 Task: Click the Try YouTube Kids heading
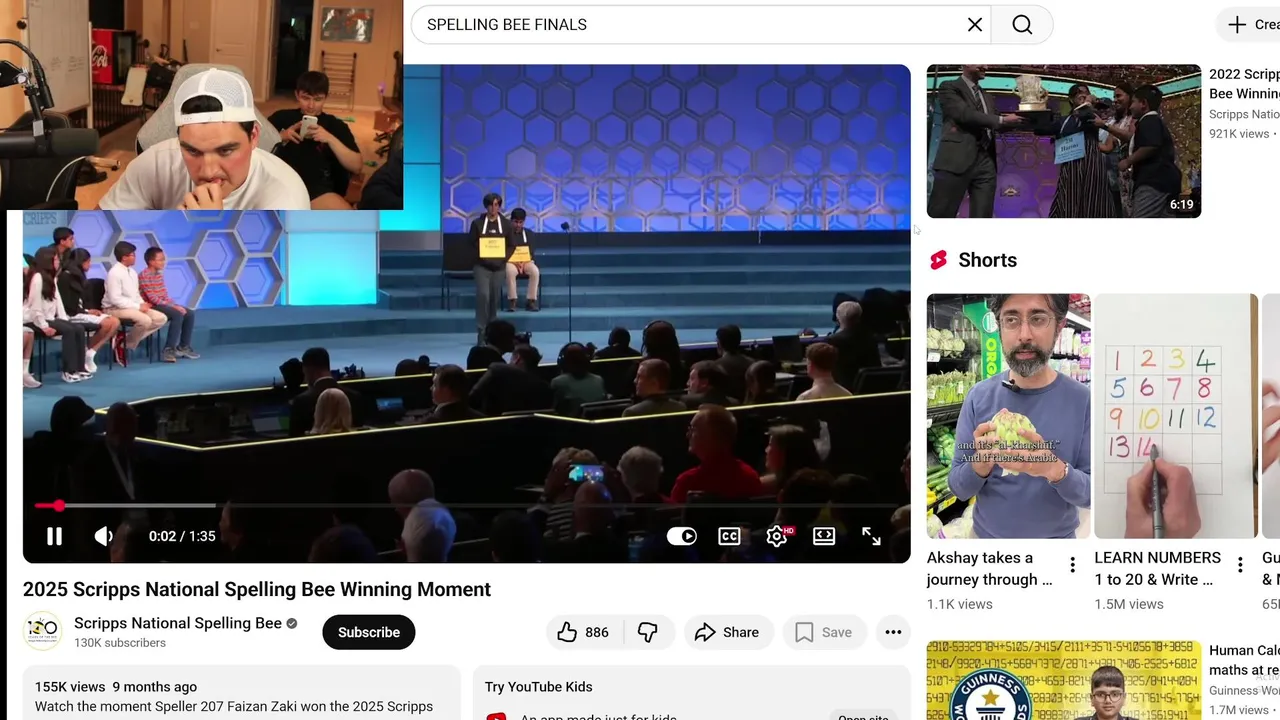(x=538, y=687)
